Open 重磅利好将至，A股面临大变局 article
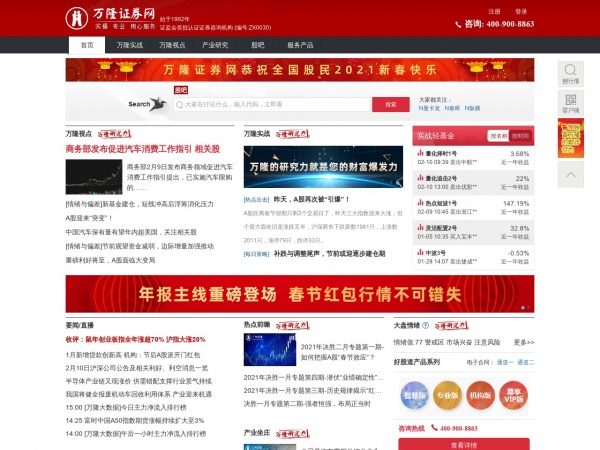This screenshot has width=600, height=450. [110, 260]
